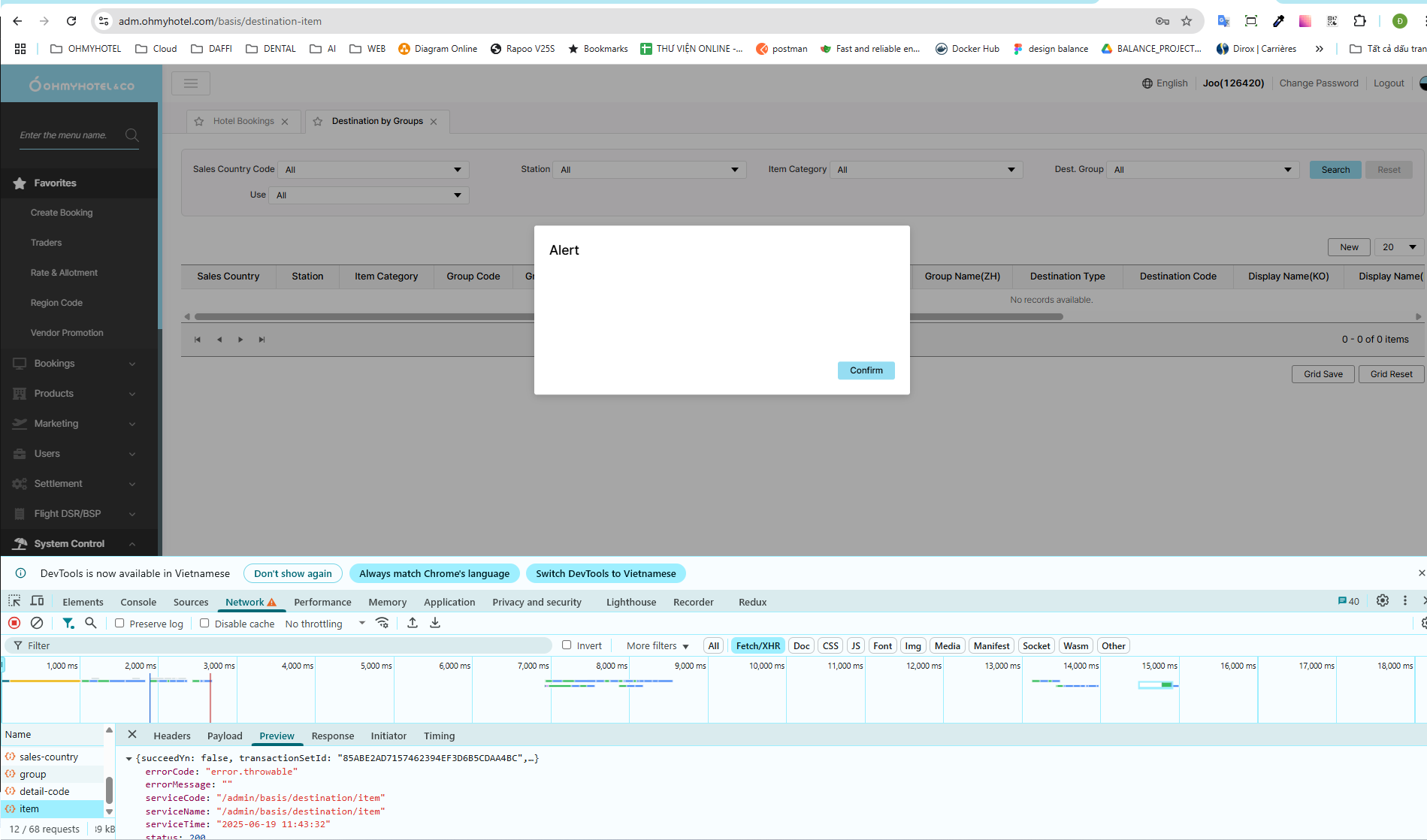1427x840 pixels.
Task: Open the Use dropdown
Action: click(x=369, y=195)
